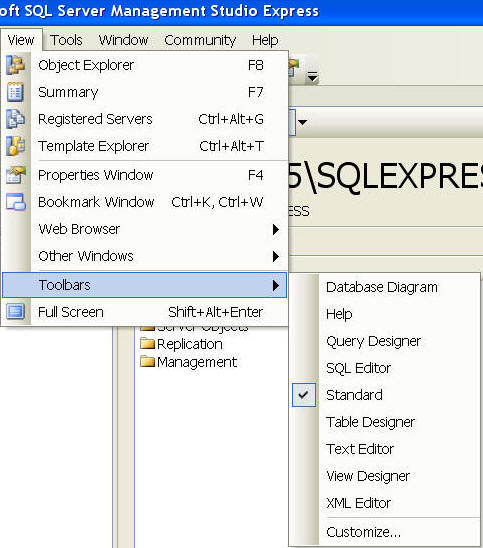The height and width of the screenshot is (548, 483).
Task: Click the Template Explorer icon
Action: [x=15, y=146]
